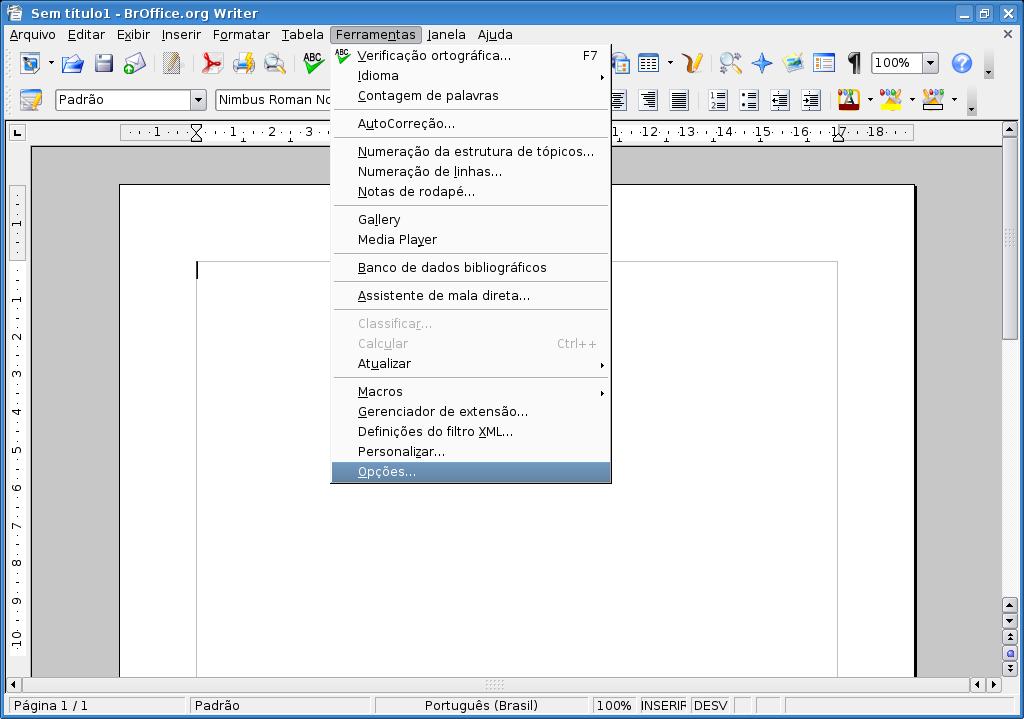1024x719 pixels.
Task: Click the Edit File pencil-and-page icon
Action: (x=172, y=63)
